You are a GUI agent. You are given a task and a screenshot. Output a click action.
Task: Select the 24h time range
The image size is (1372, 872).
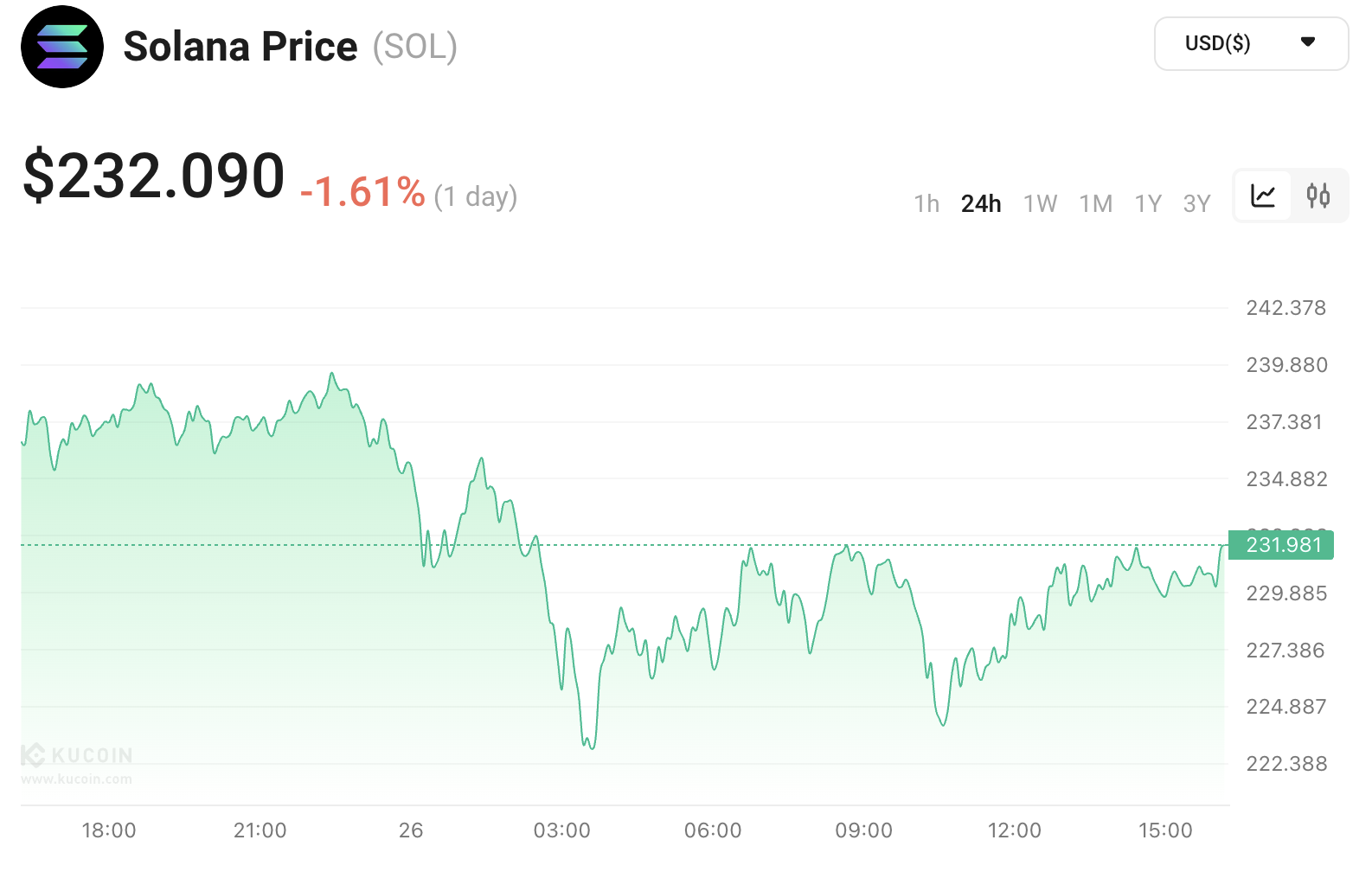[x=981, y=204]
